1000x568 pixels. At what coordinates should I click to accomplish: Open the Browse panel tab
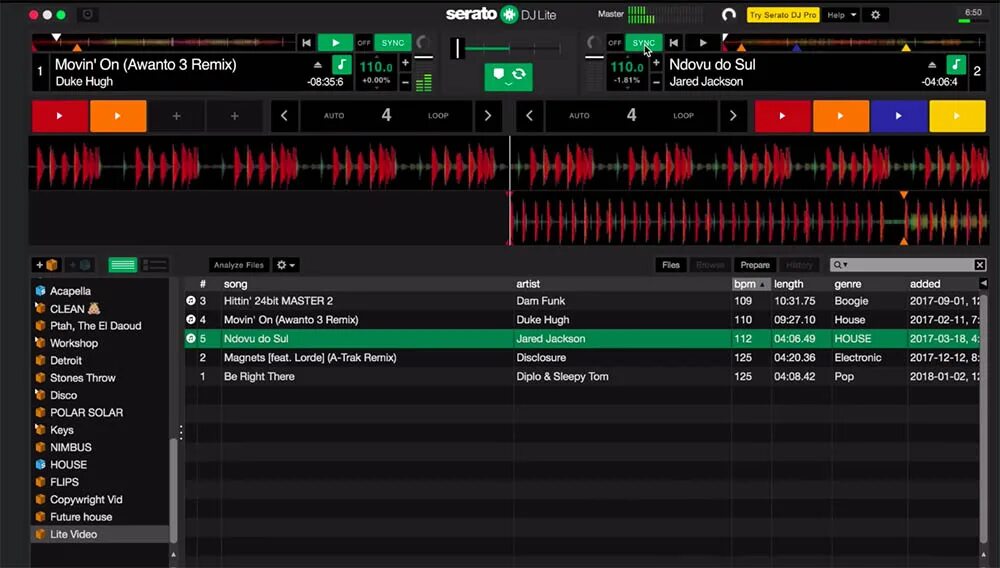pos(710,265)
